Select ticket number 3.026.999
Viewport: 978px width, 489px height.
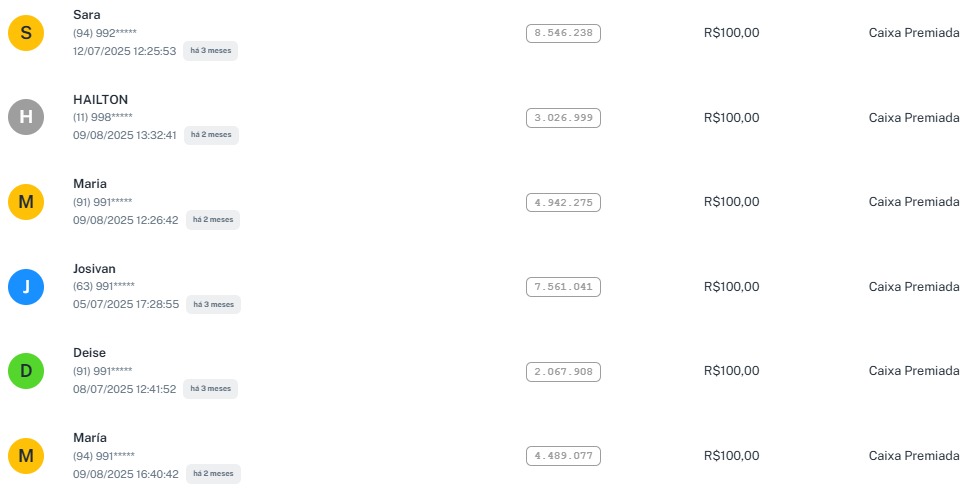563,118
